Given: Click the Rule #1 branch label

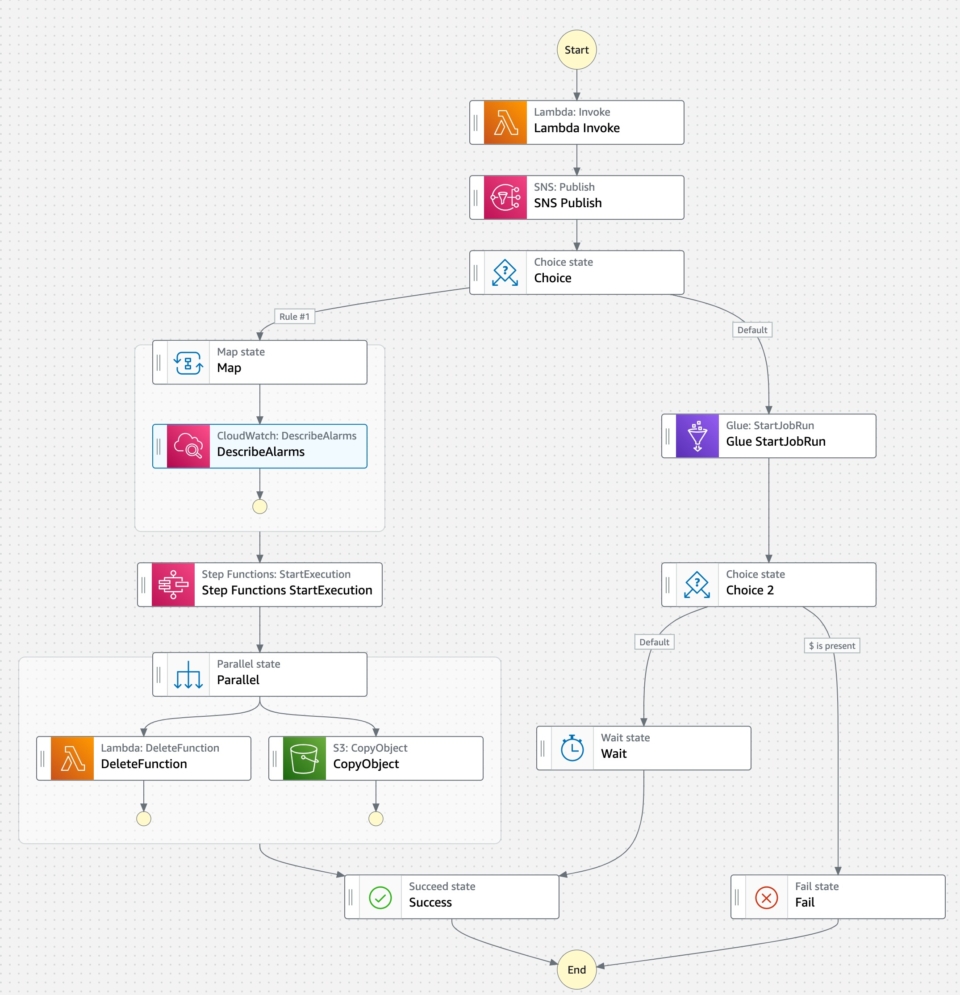Looking at the screenshot, I should [x=294, y=316].
